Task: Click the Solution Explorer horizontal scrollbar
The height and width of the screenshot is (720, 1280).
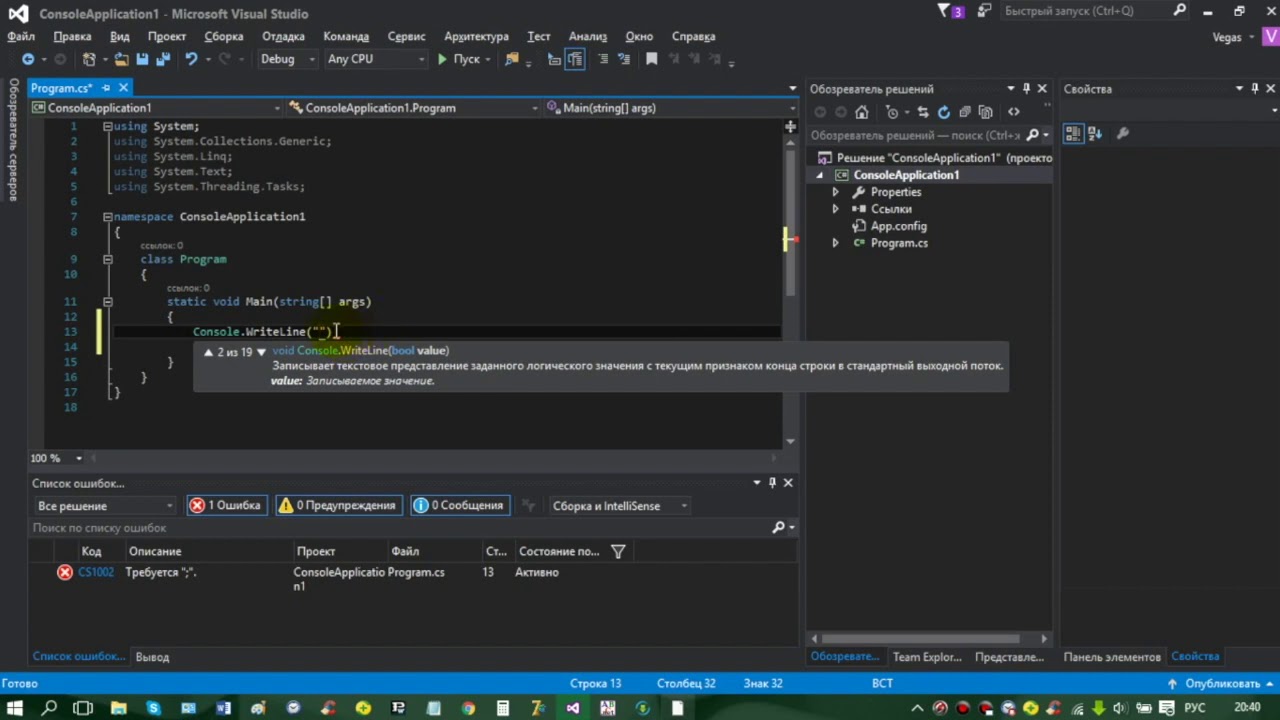Action: coord(929,639)
